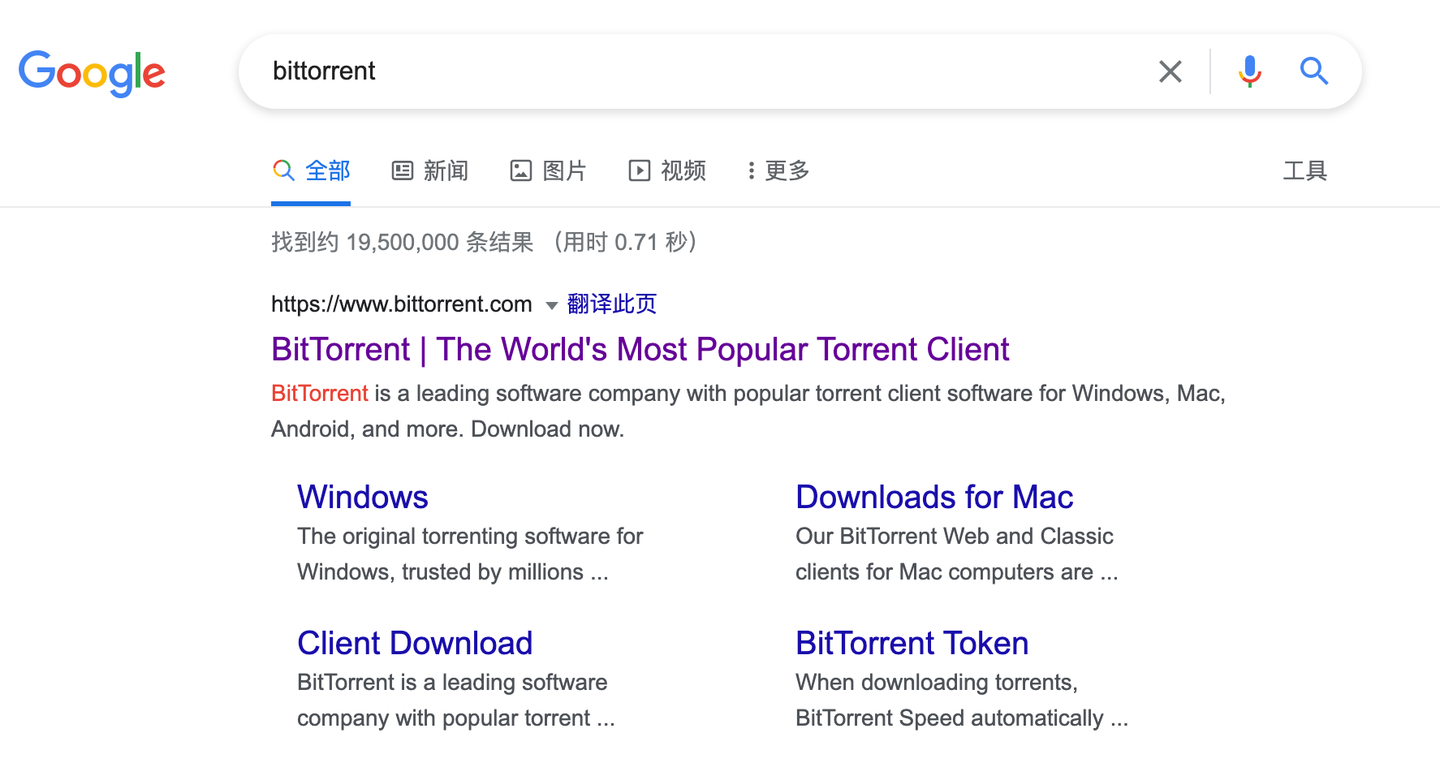The height and width of the screenshot is (763, 1440).
Task: Open the 翻译此页 translation link
Action: (611, 303)
